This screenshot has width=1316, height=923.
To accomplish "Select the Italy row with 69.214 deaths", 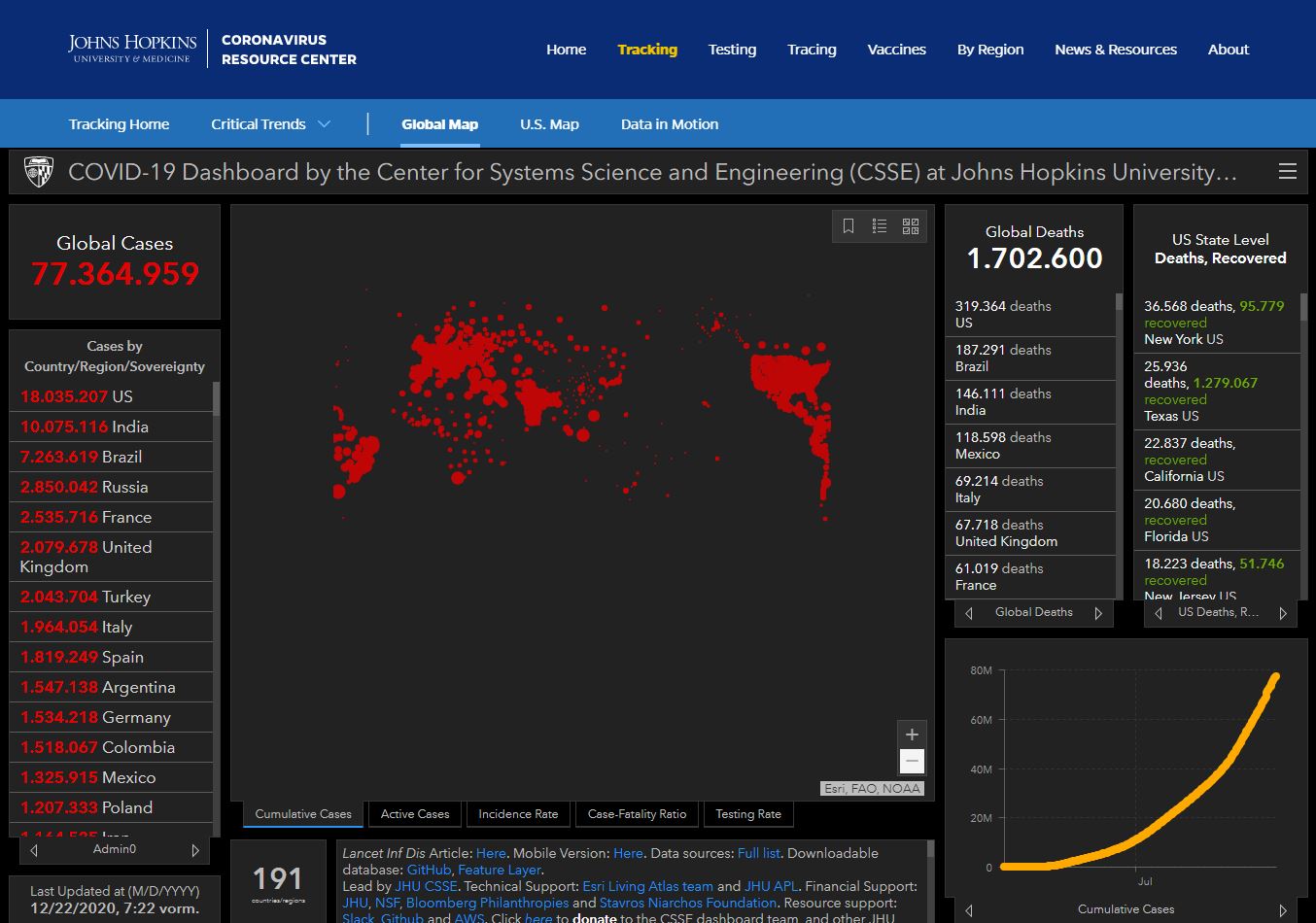I will click(x=1031, y=490).
